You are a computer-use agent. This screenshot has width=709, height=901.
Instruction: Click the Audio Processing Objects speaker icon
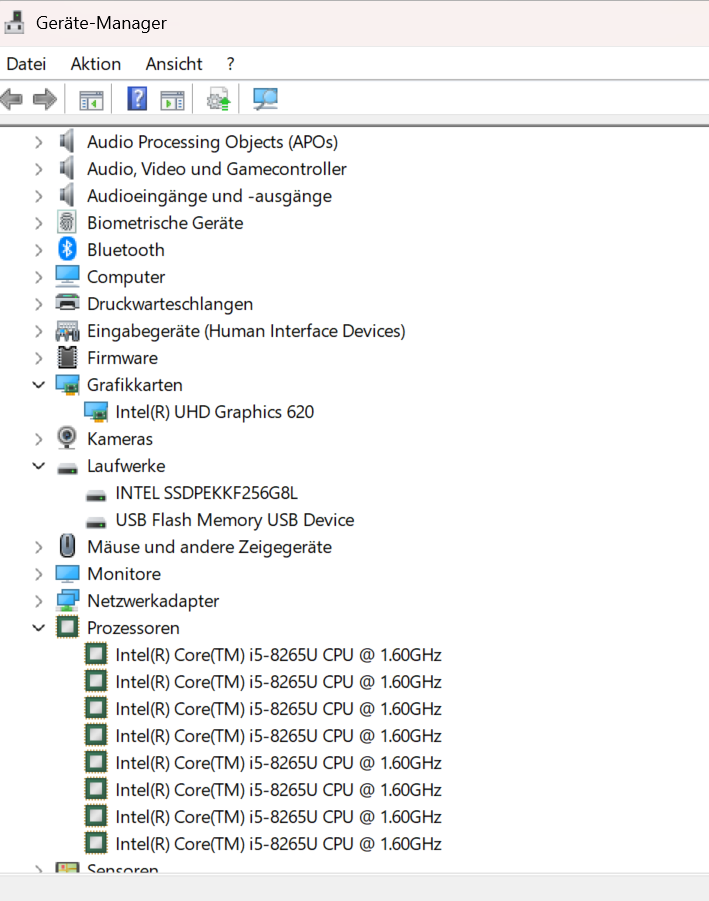click(67, 141)
